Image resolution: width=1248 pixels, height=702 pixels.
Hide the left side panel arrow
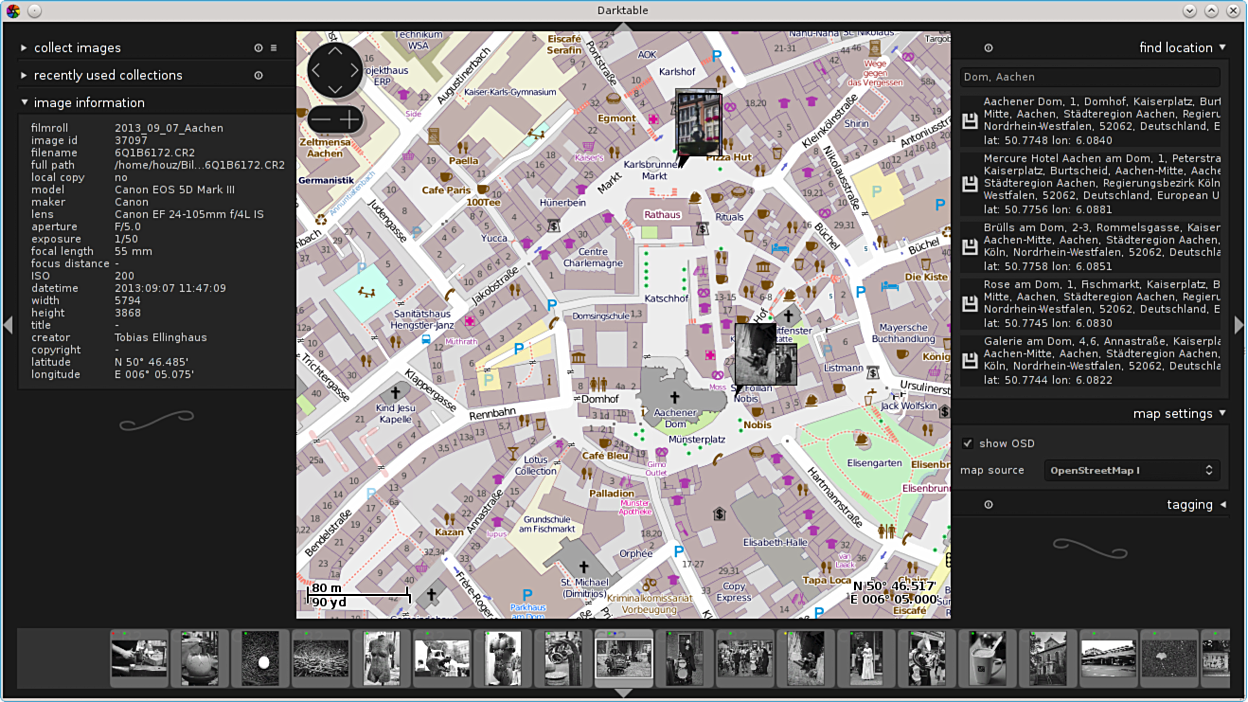click(x=8, y=325)
